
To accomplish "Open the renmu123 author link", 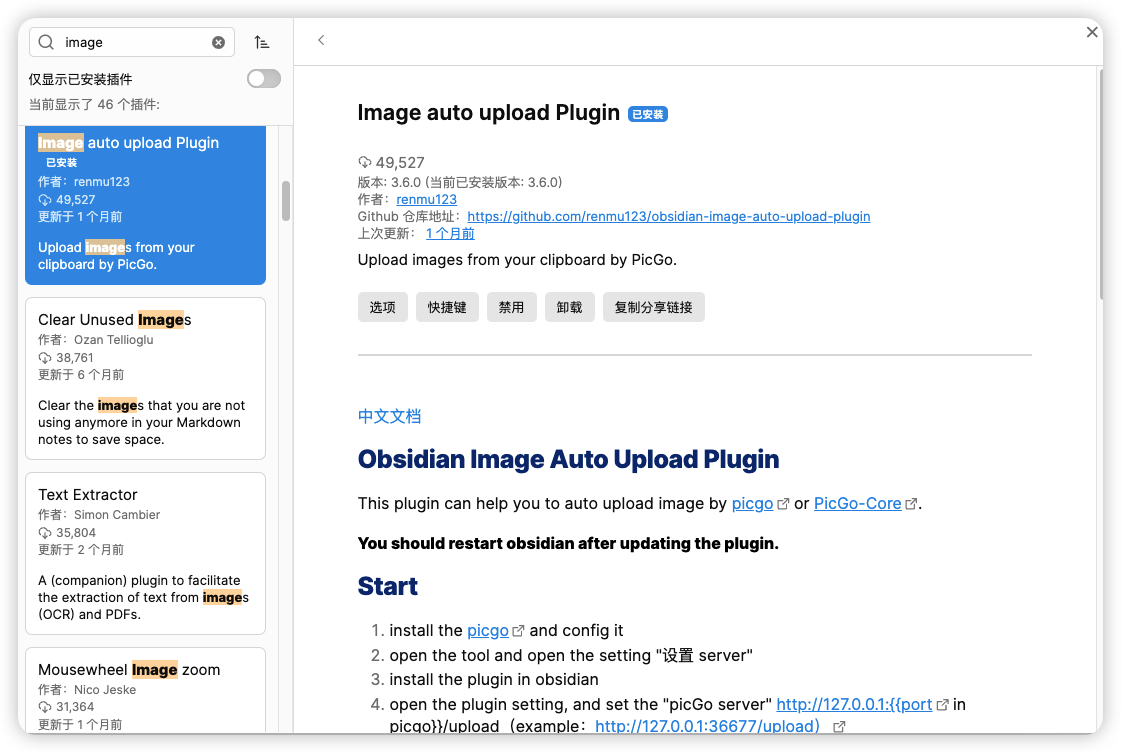I will (x=426, y=199).
